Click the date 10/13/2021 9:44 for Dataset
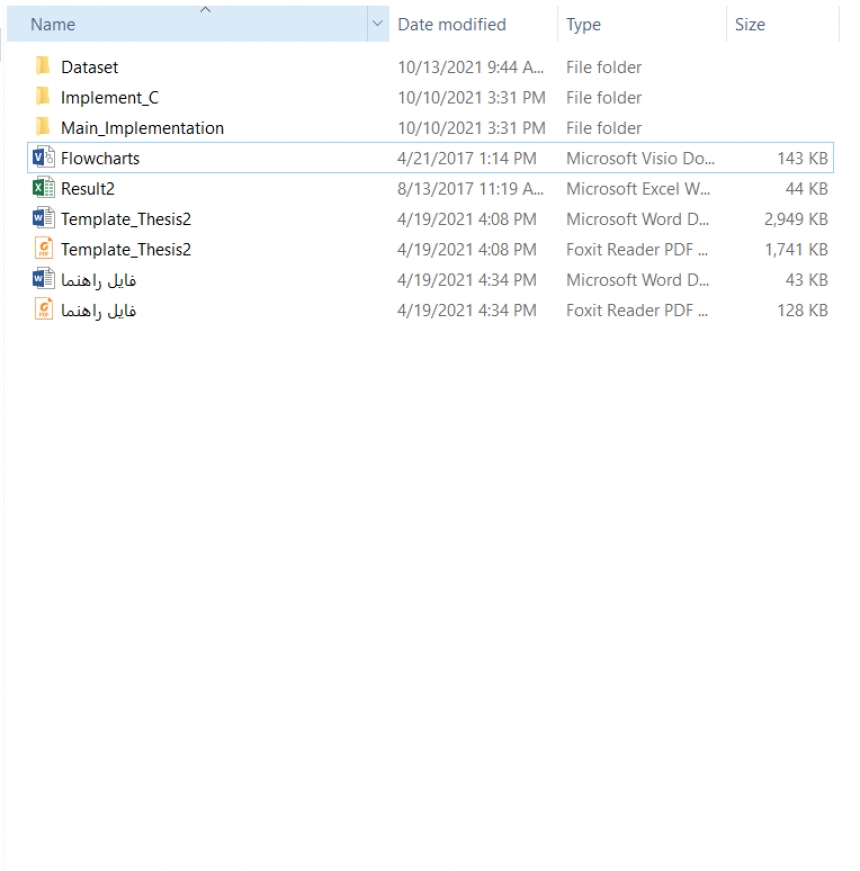The width and height of the screenshot is (860, 871). (471, 67)
